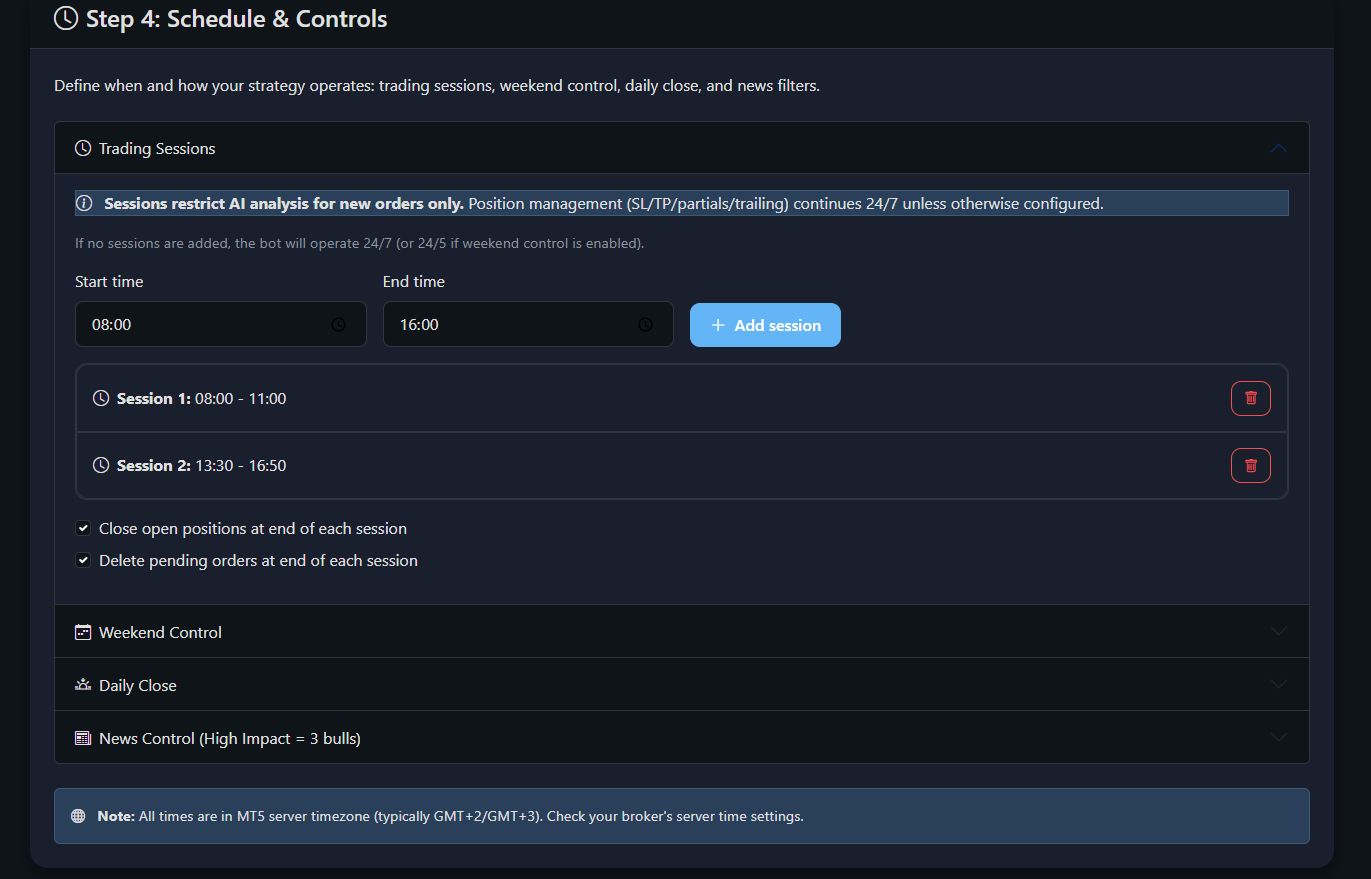1371x879 pixels.
Task: Click the 'If no sessions are added' hint
Action: click(360, 243)
